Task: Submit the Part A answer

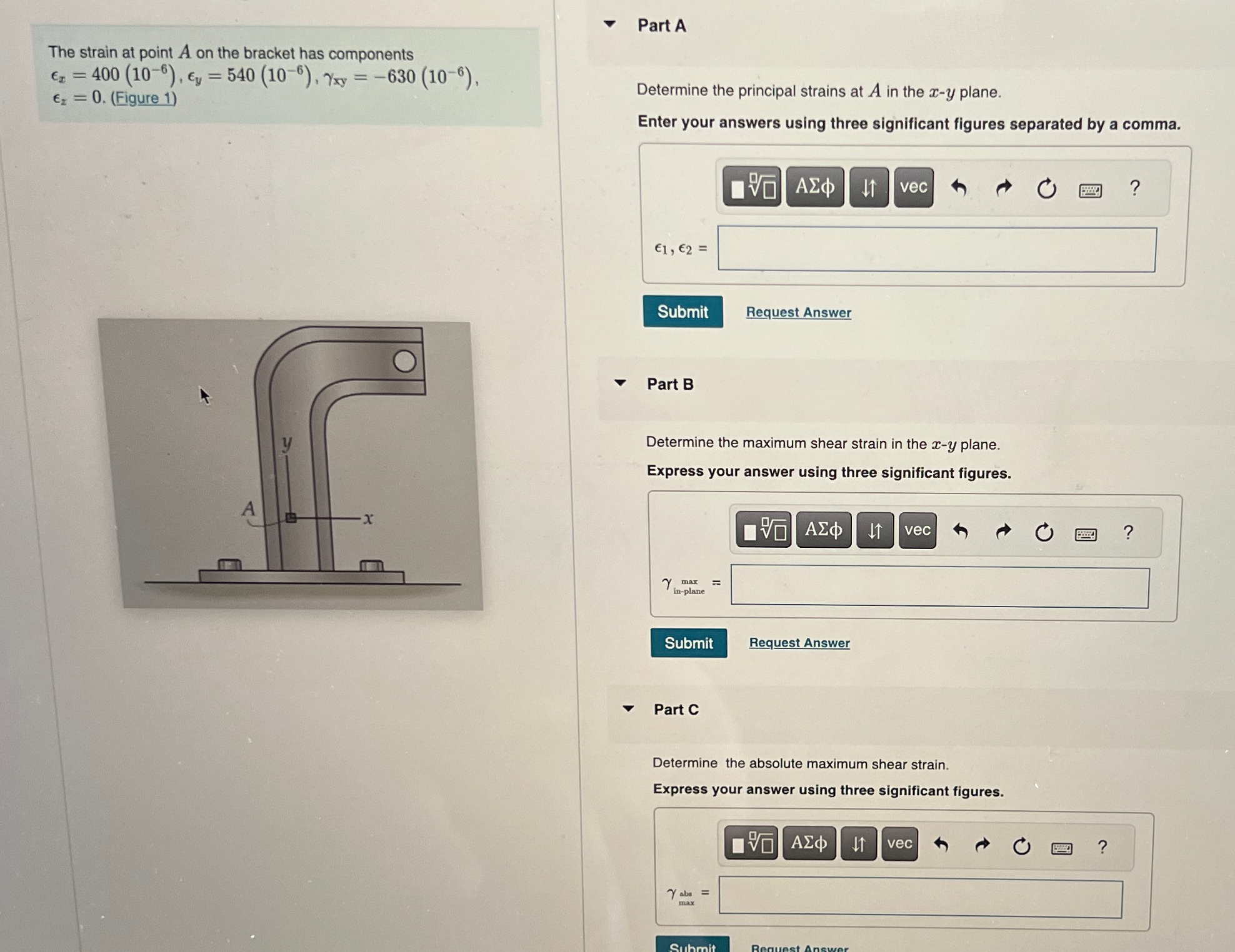Action: coord(682,312)
